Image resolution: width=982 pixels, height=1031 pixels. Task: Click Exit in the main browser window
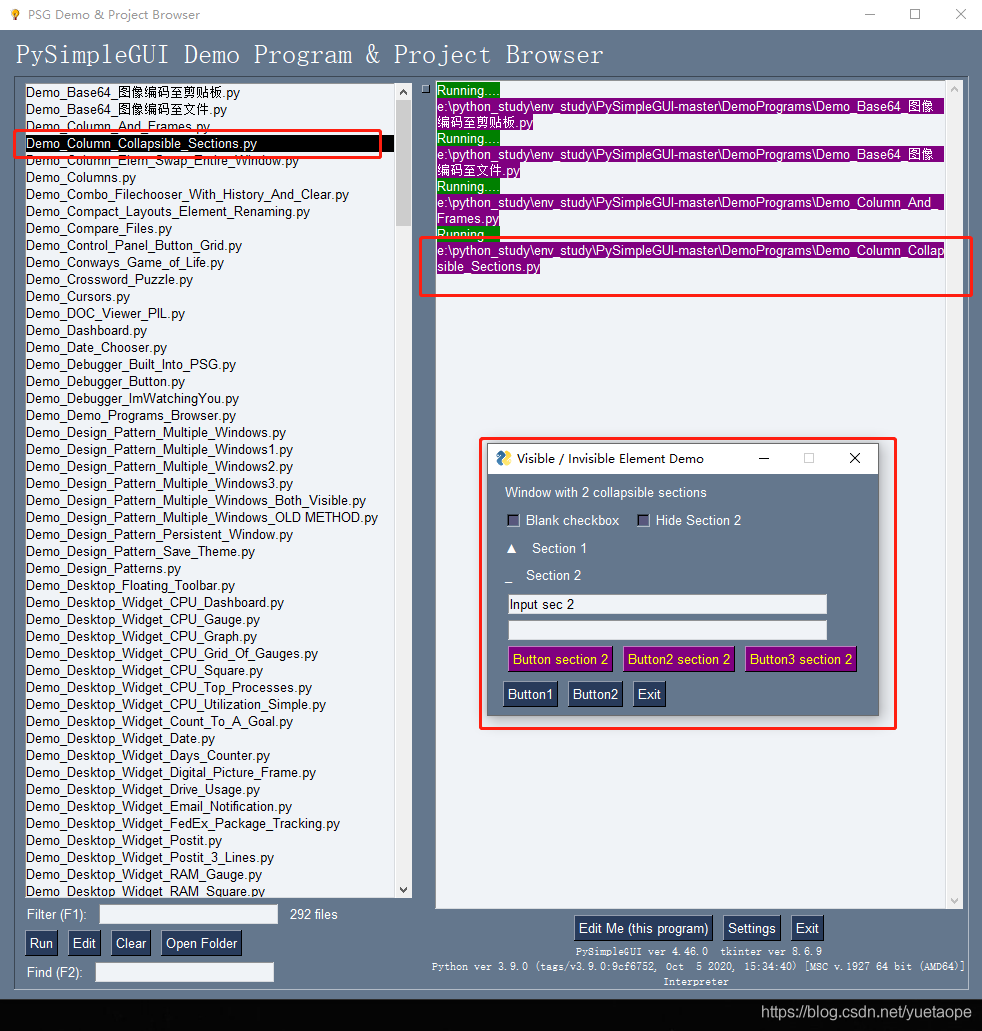click(x=807, y=928)
